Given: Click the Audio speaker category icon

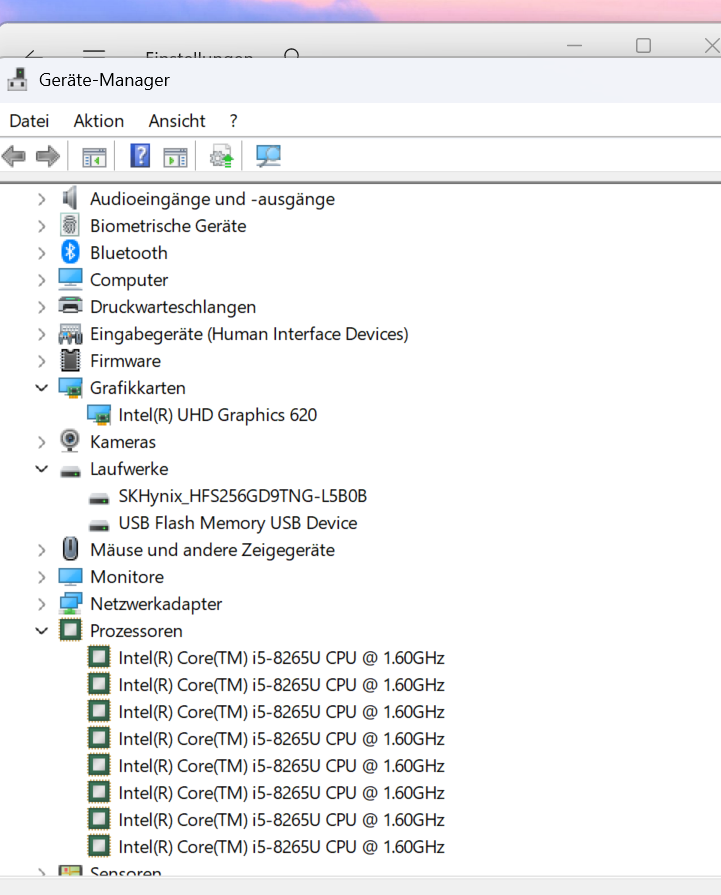Looking at the screenshot, I should 70,199.
